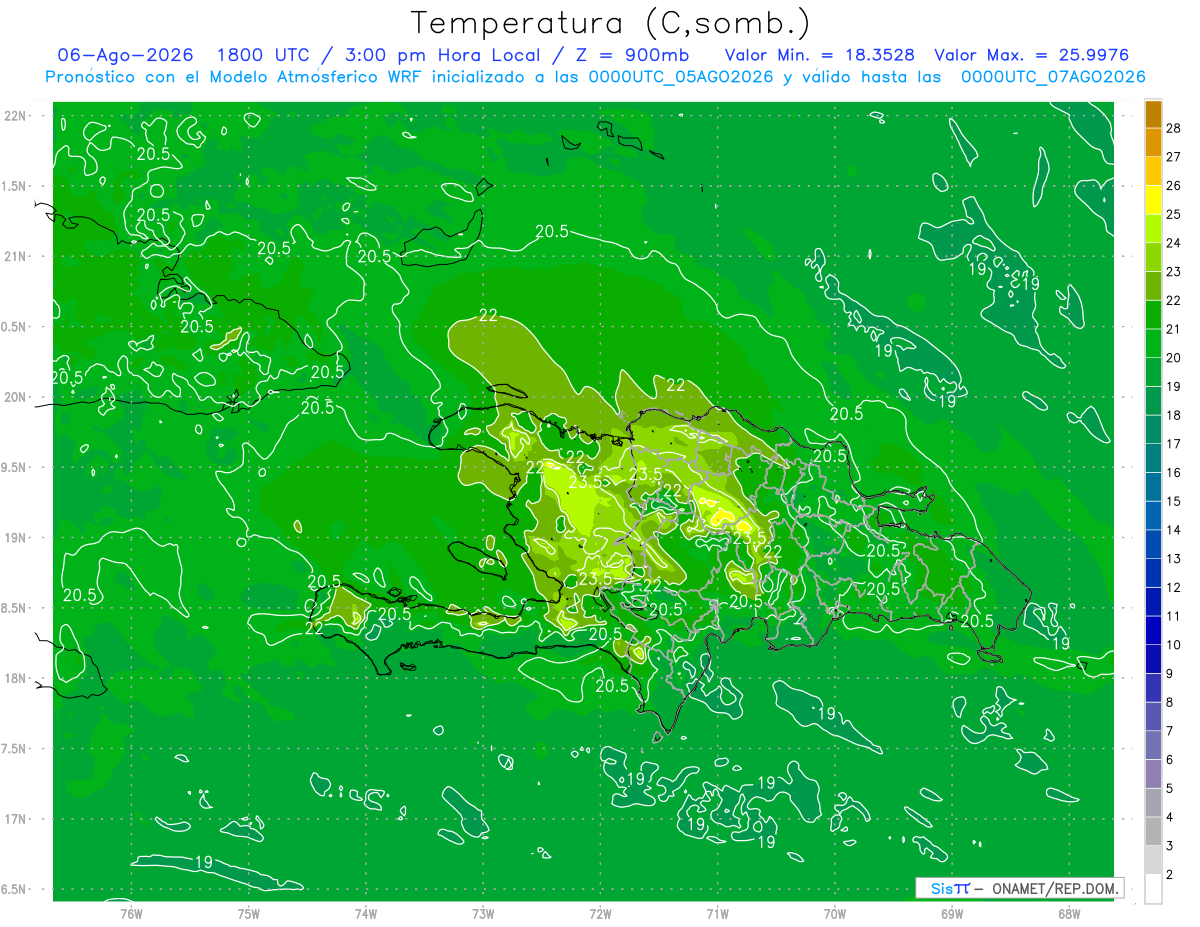Click the '72W' longitude axis label
1200x927 pixels.
coord(601,913)
